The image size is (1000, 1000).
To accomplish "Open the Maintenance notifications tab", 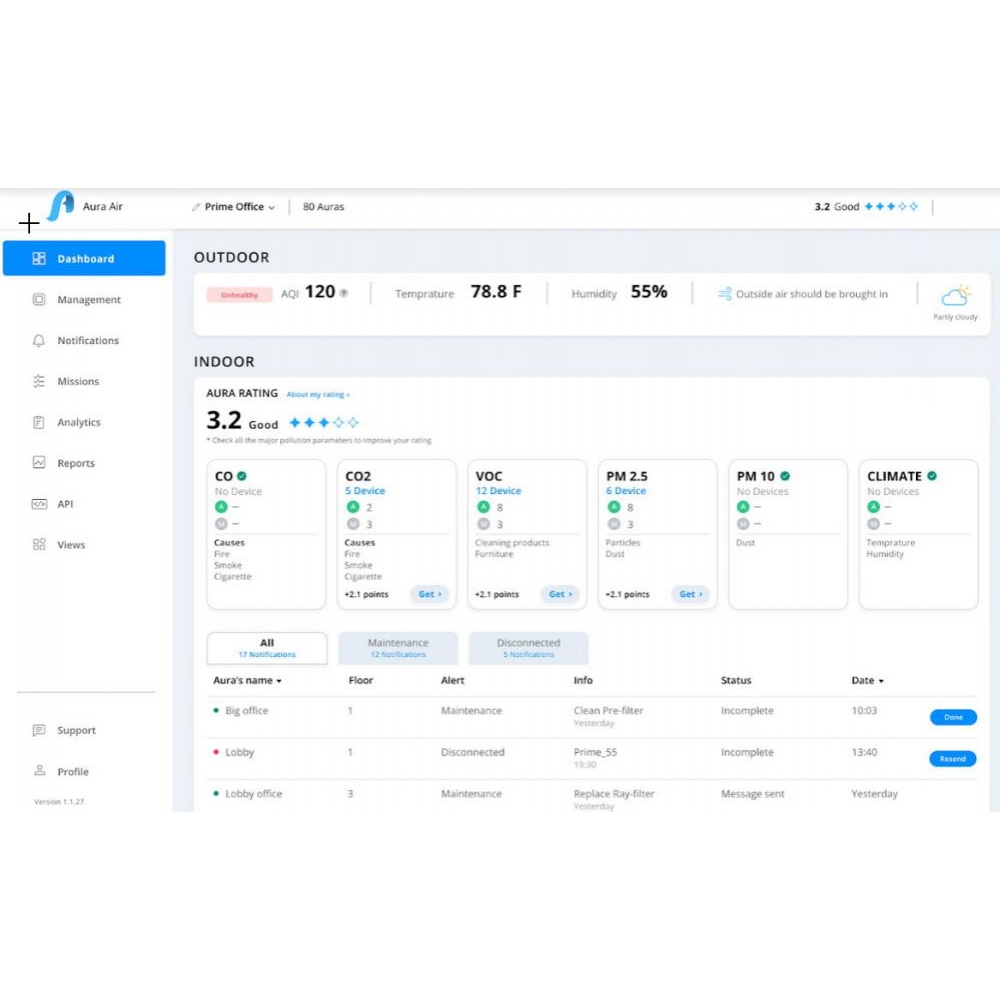I will (x=399, y=647).
